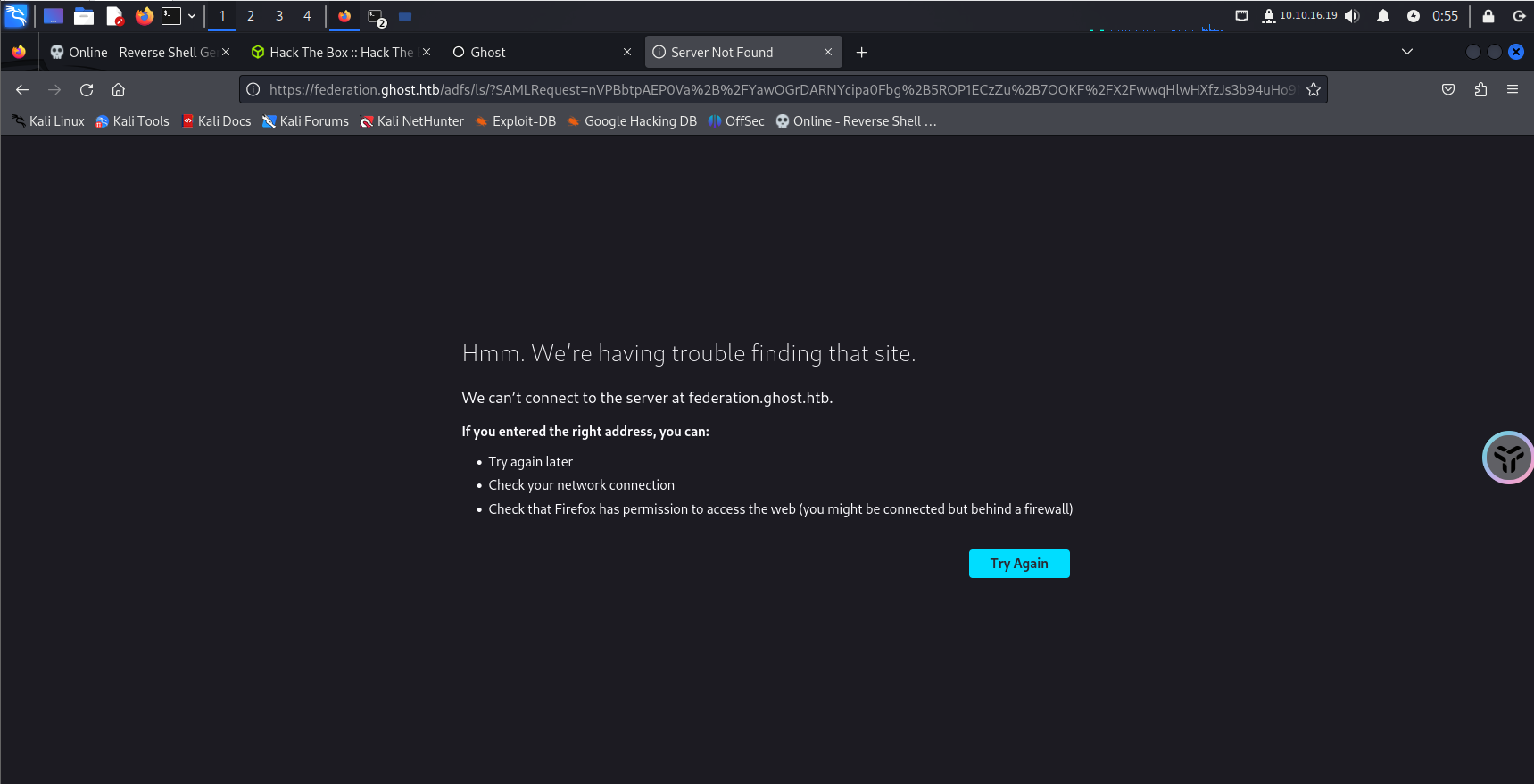Screen dimensions: 1534x784
Task: Open notifications bell in system panel
Action: tap(1383, 16)
